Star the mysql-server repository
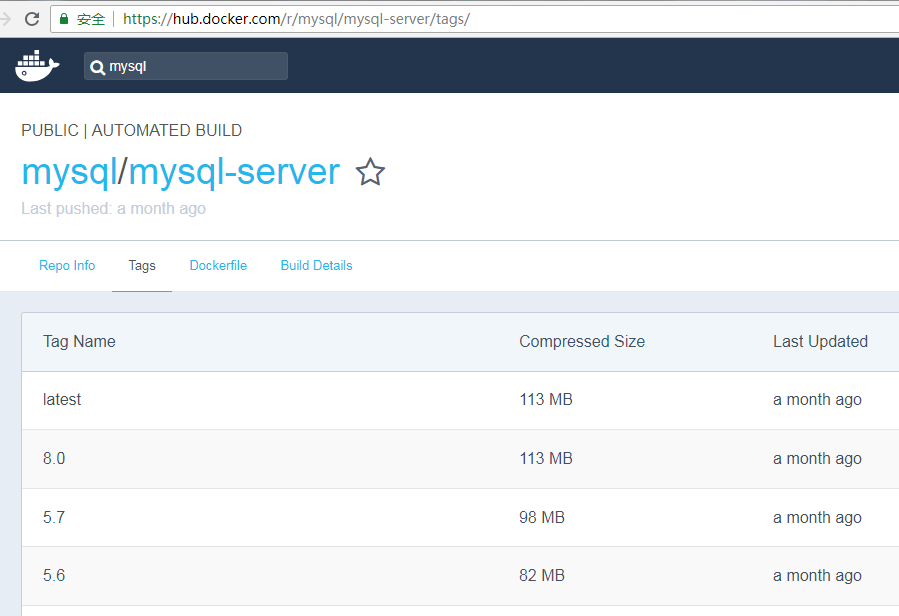The image size is (899, 616). pos(370,172)
